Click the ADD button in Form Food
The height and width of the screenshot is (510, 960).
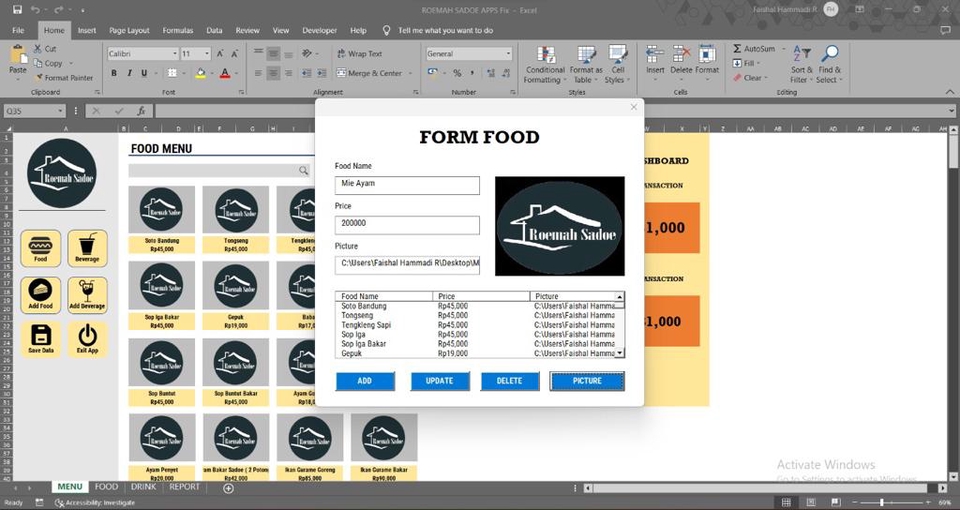coord(365,381)
